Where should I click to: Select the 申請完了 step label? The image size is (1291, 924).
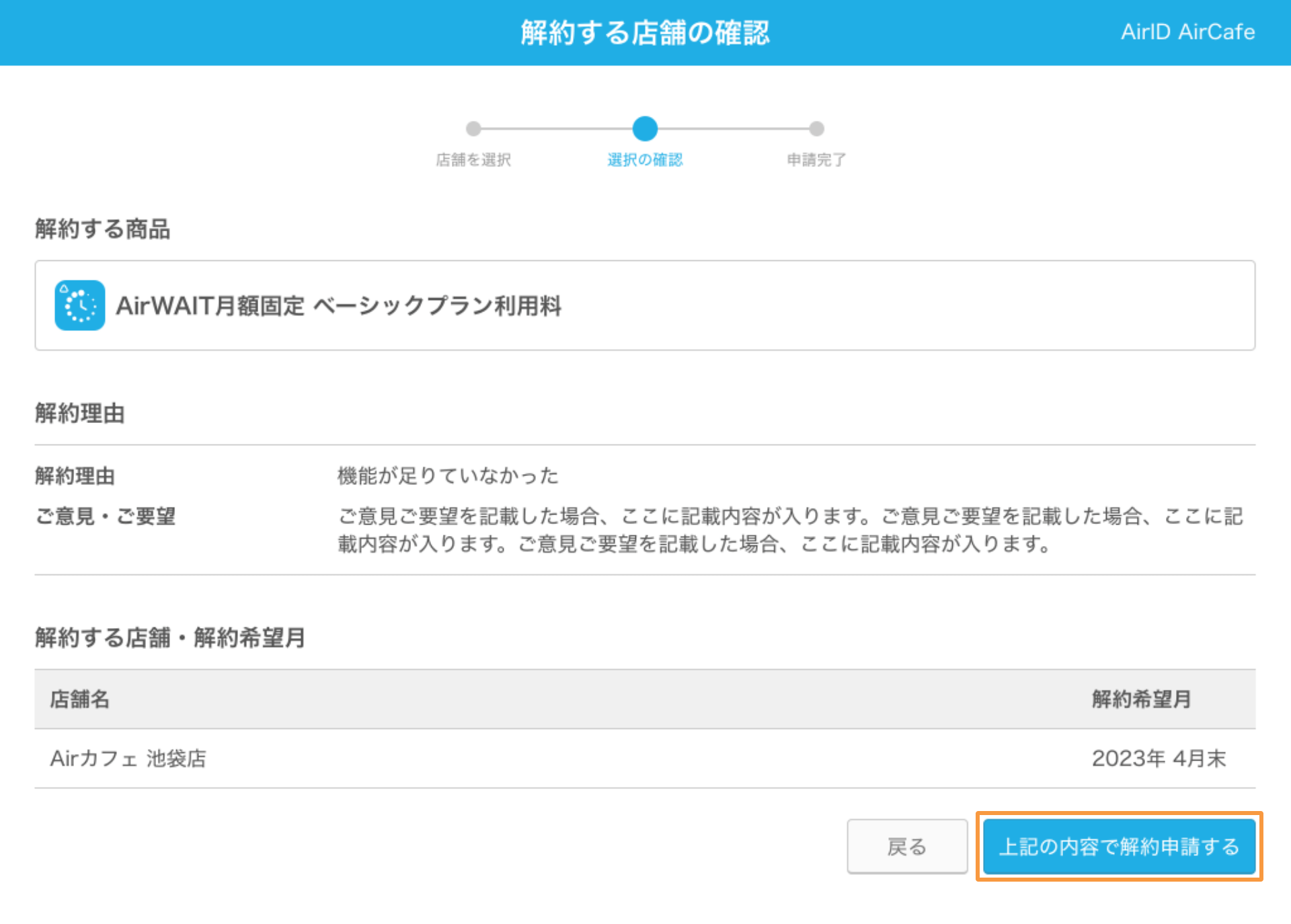pyautogui.click(x=816, y=159)
